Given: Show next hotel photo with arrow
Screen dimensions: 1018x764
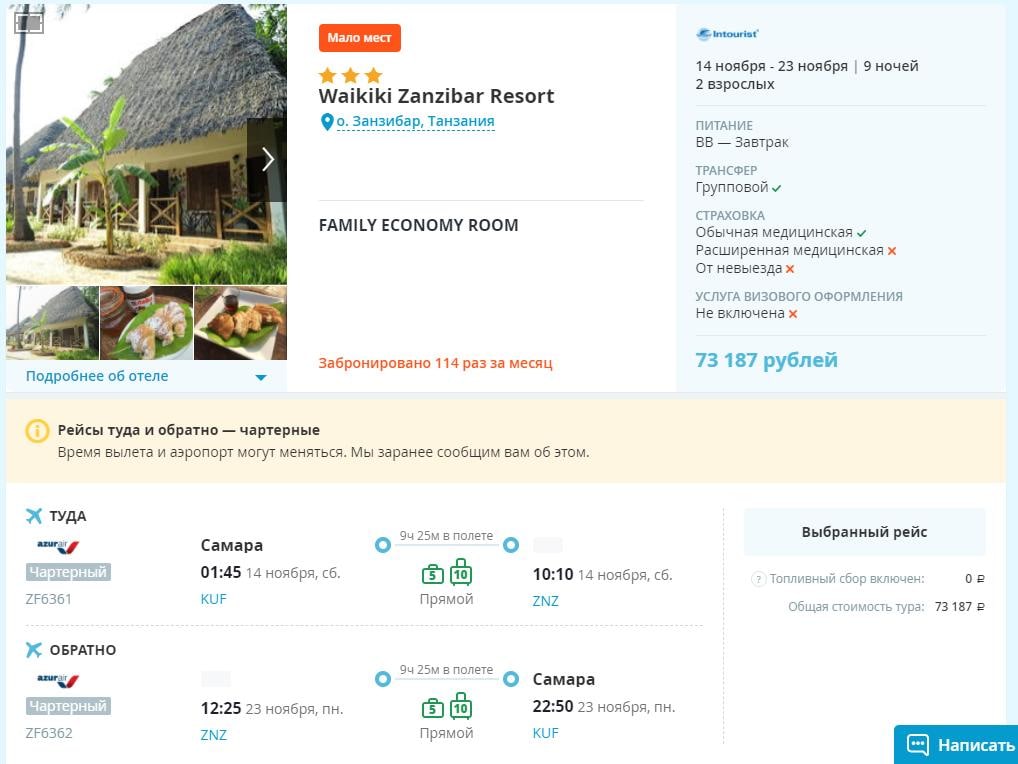Looking at the screenshot, I should tap(267, 160).
